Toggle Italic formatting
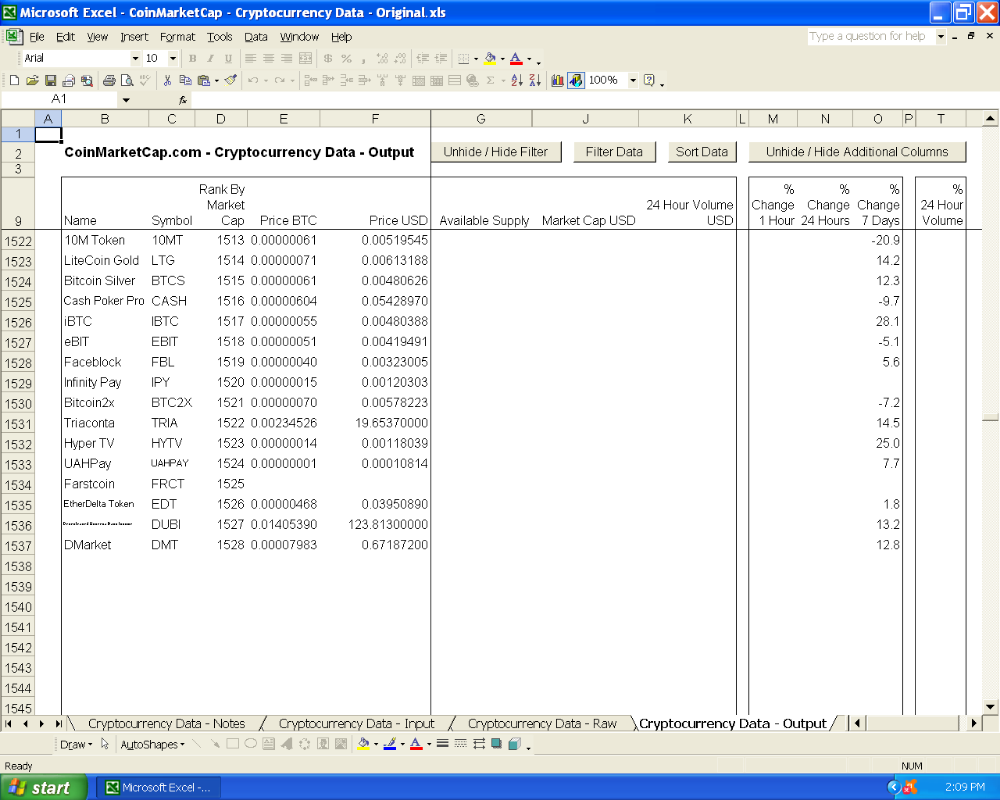The width and height of the screenshot is (1000, 800). 210,59
